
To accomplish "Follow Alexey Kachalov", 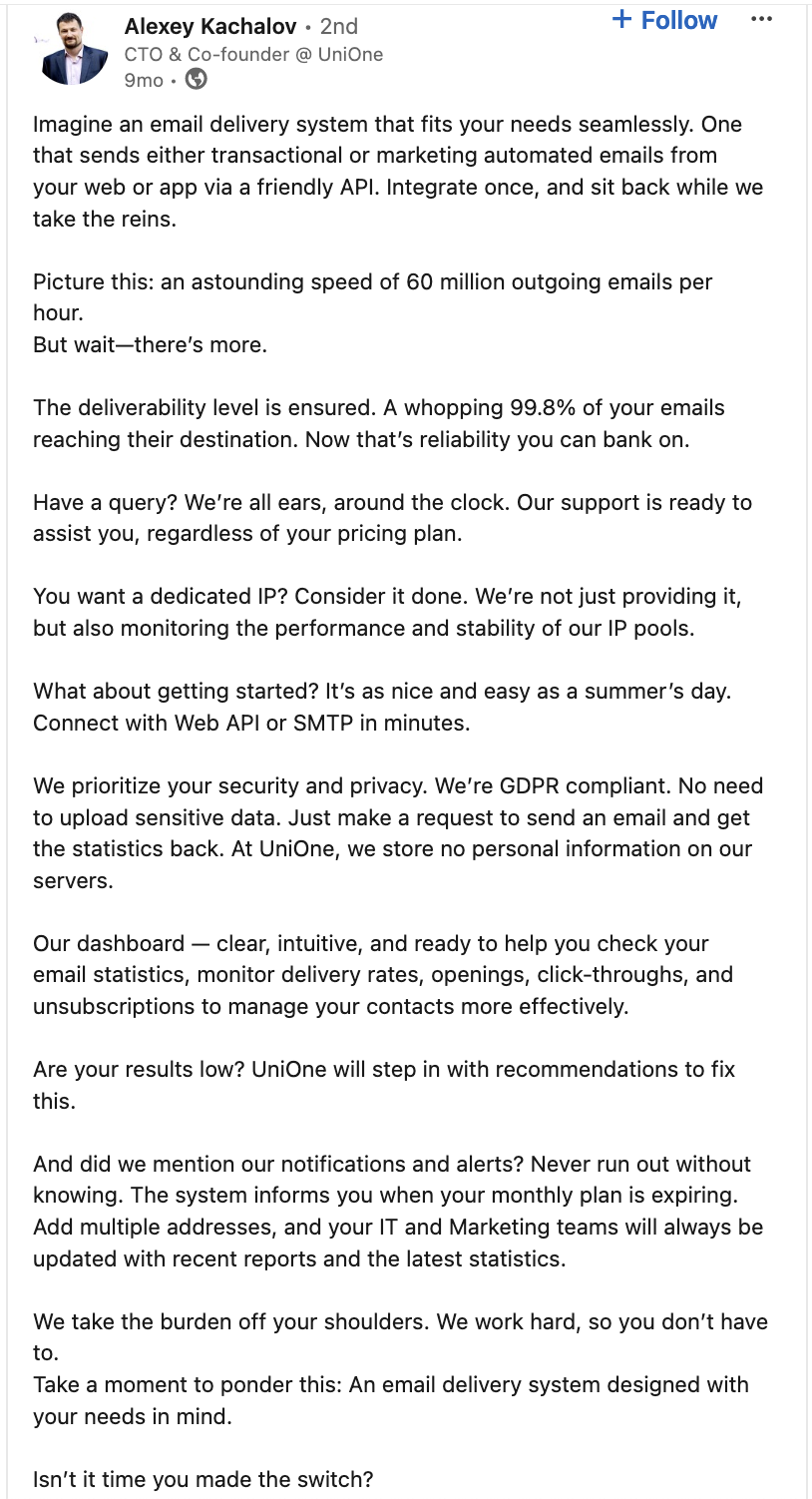I will point(664,20).
